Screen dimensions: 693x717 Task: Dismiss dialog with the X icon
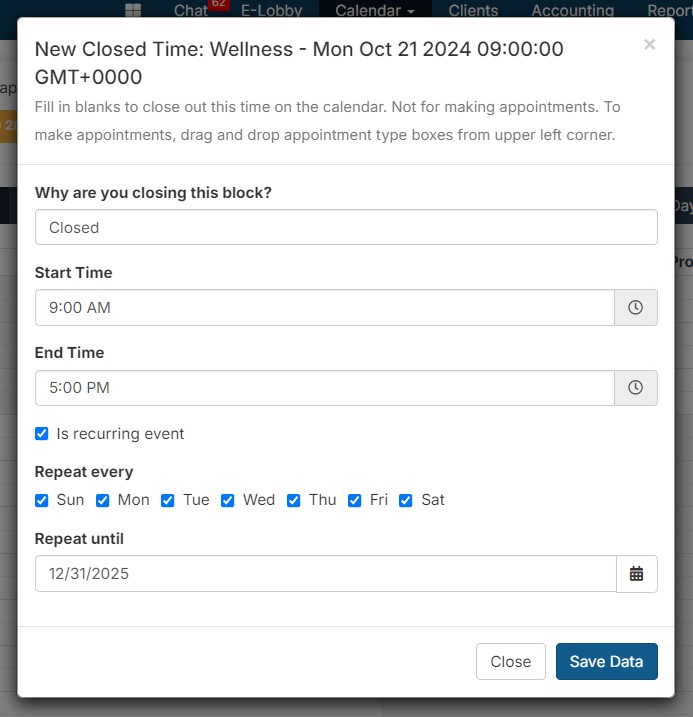(x=650, y=44)
